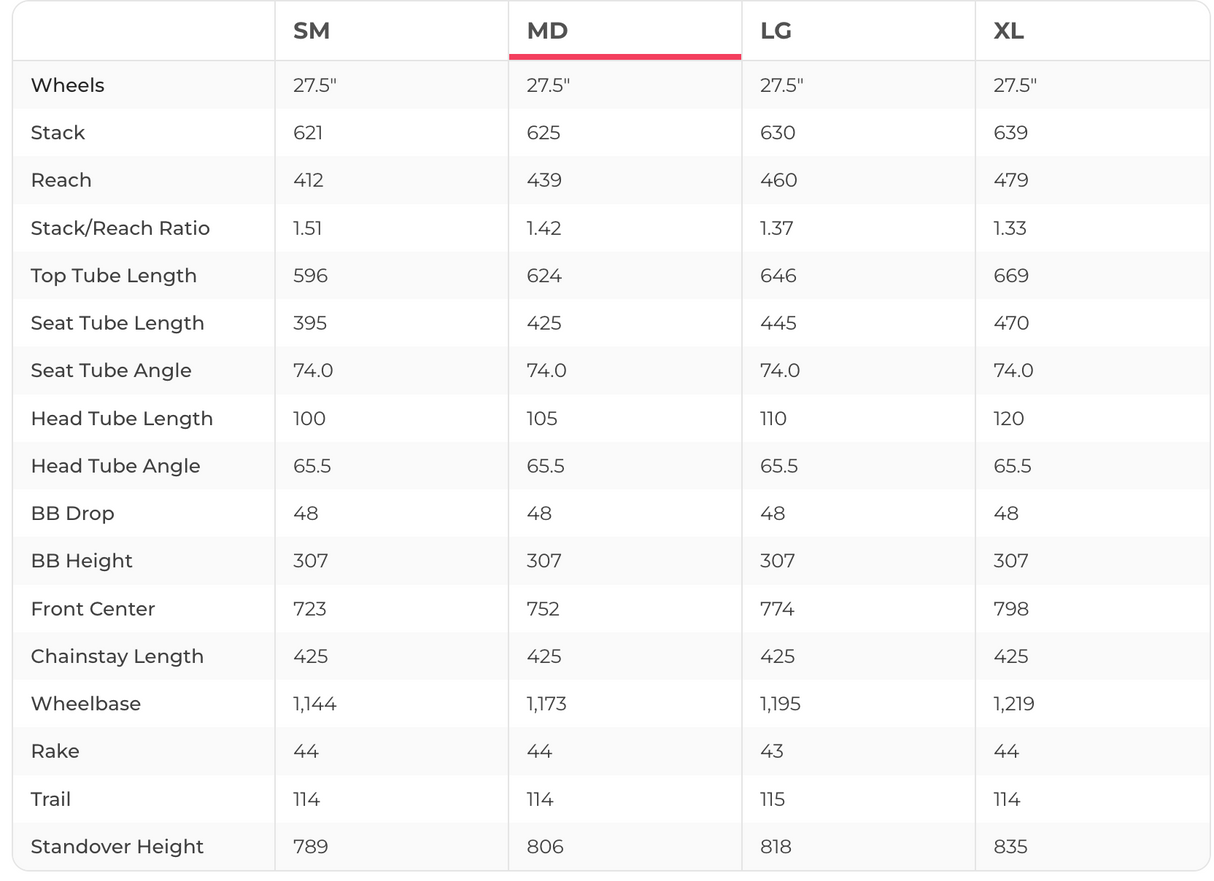The image size is (1214, 881).
Task: Select the Wheelbase row label
Action: click(x=86, y=704)
